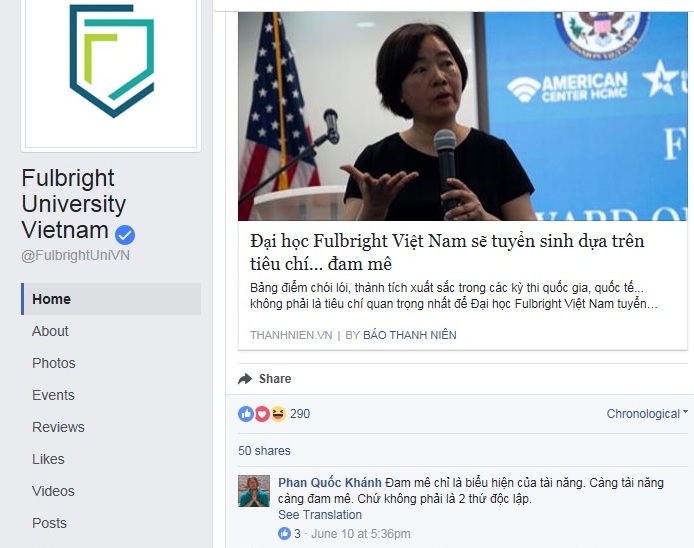The height and width of the screenshot is (548, 694).
Task: Select the Home tab in sidebar
Action: tap(111, 299)
